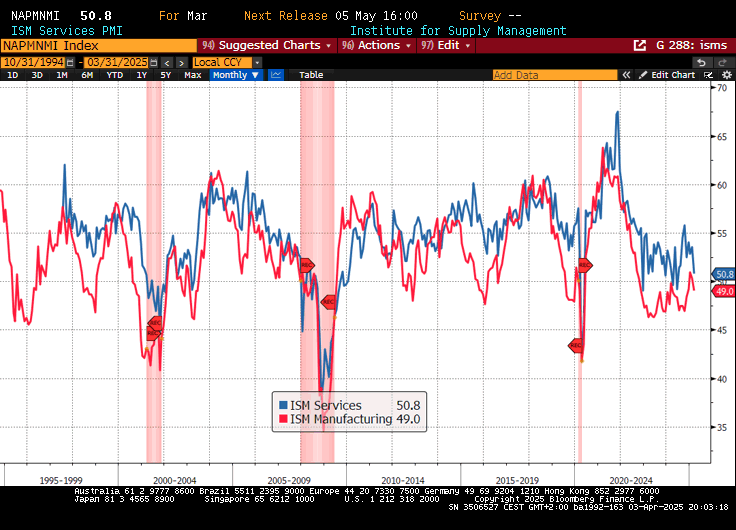Click the 35 y-axis label

(x=721, y=427)
